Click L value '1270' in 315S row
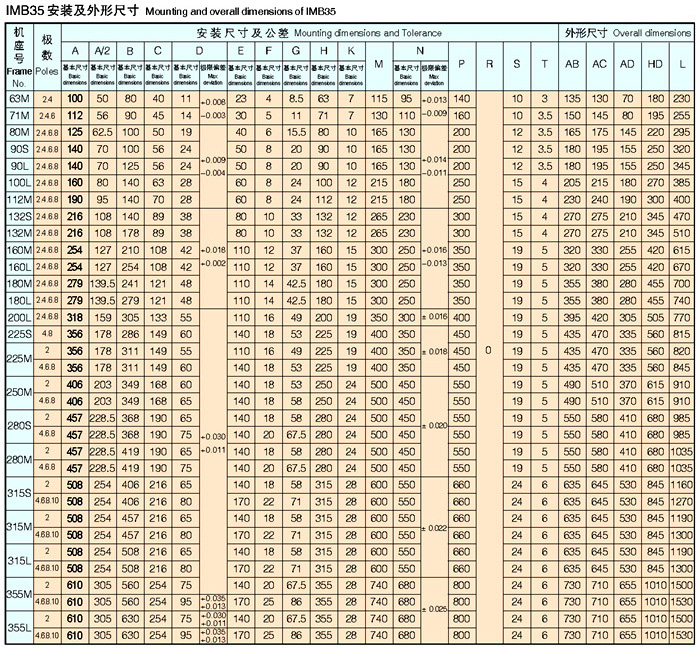 [681, 502]
